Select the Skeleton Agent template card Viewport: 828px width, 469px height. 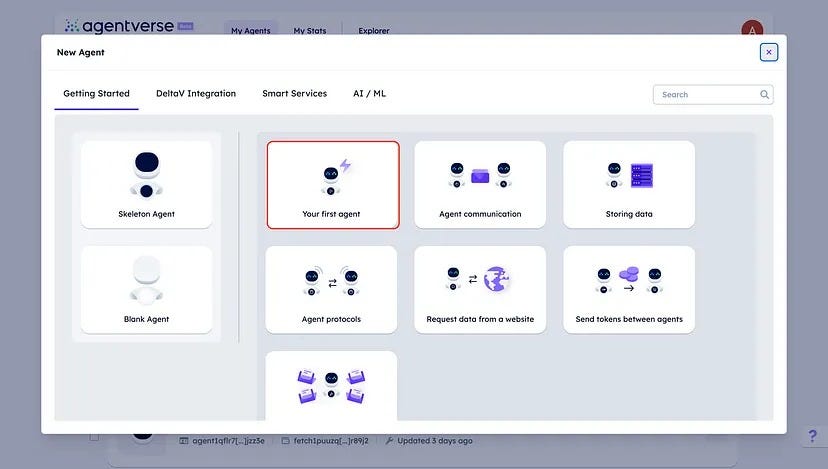pyautogui.click(x=146, y=184)
